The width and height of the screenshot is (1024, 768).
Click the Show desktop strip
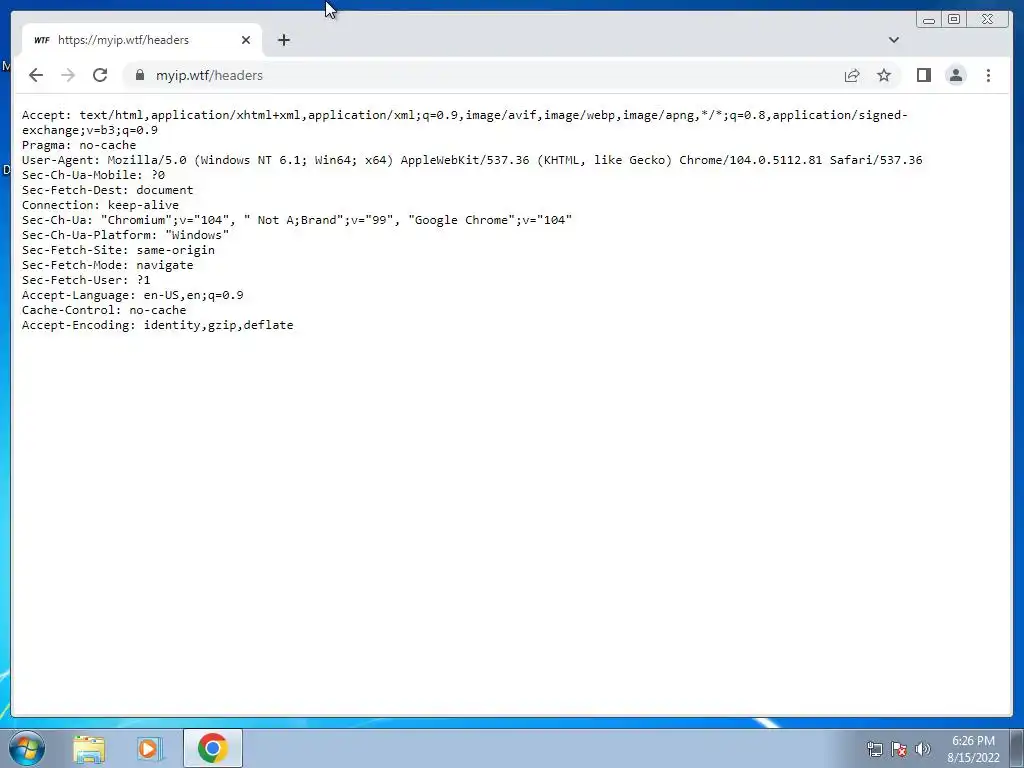(x=1018, y=748)
